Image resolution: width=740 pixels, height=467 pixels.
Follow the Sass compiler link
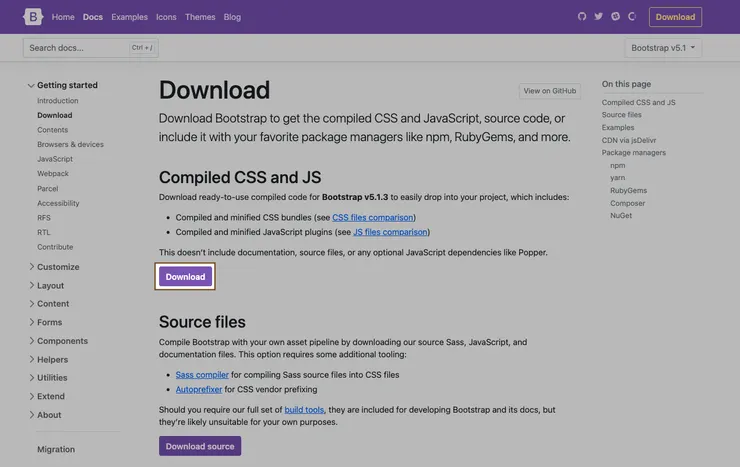point(202,375)
